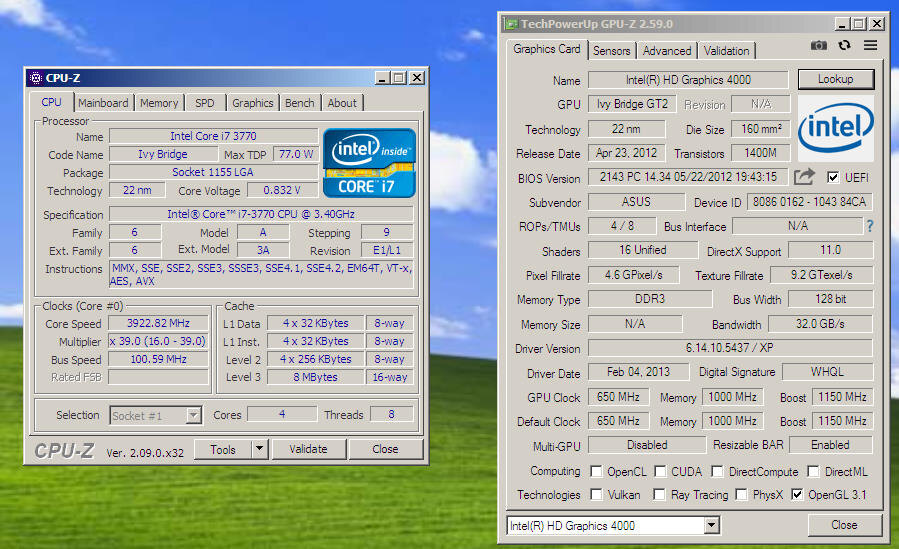Image resolution: width=899 pixels, height=549 pixels.
Task: Click the GPU-Z title bar icon
Action: [511, 24]
